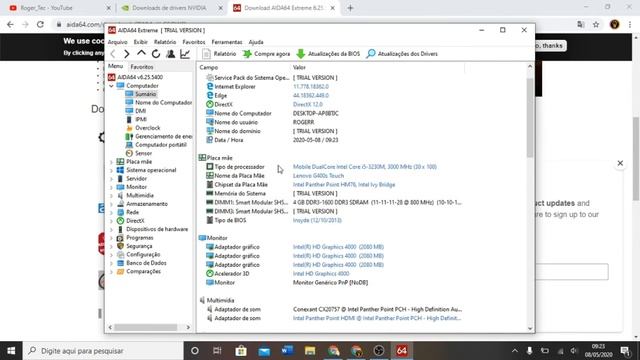640x360 pixels.
Task: Expand the Servidor tree node
Action: click(x=111, y=179)
